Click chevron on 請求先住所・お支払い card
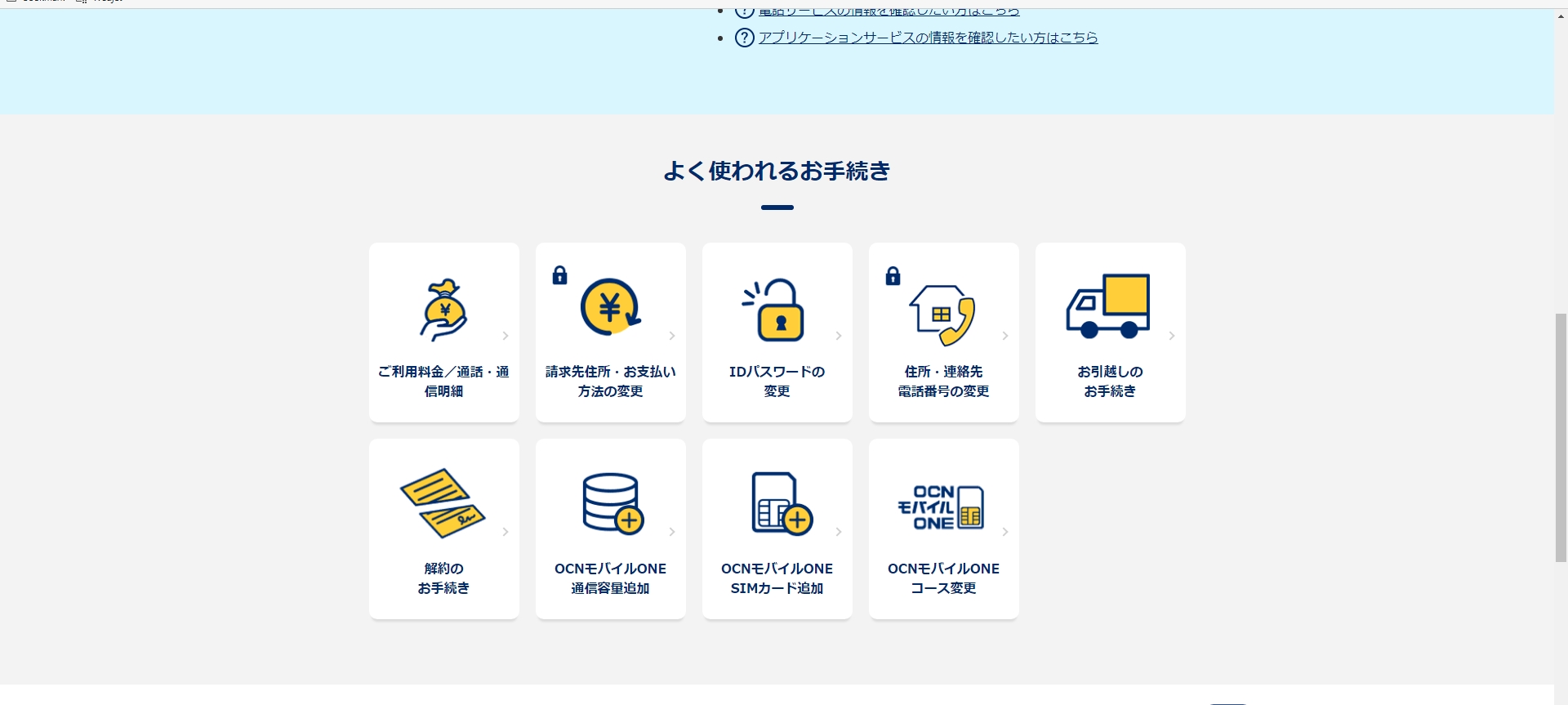Viewport: 1568px width, 705px height. pyautogui.click(x=672, y=336)
